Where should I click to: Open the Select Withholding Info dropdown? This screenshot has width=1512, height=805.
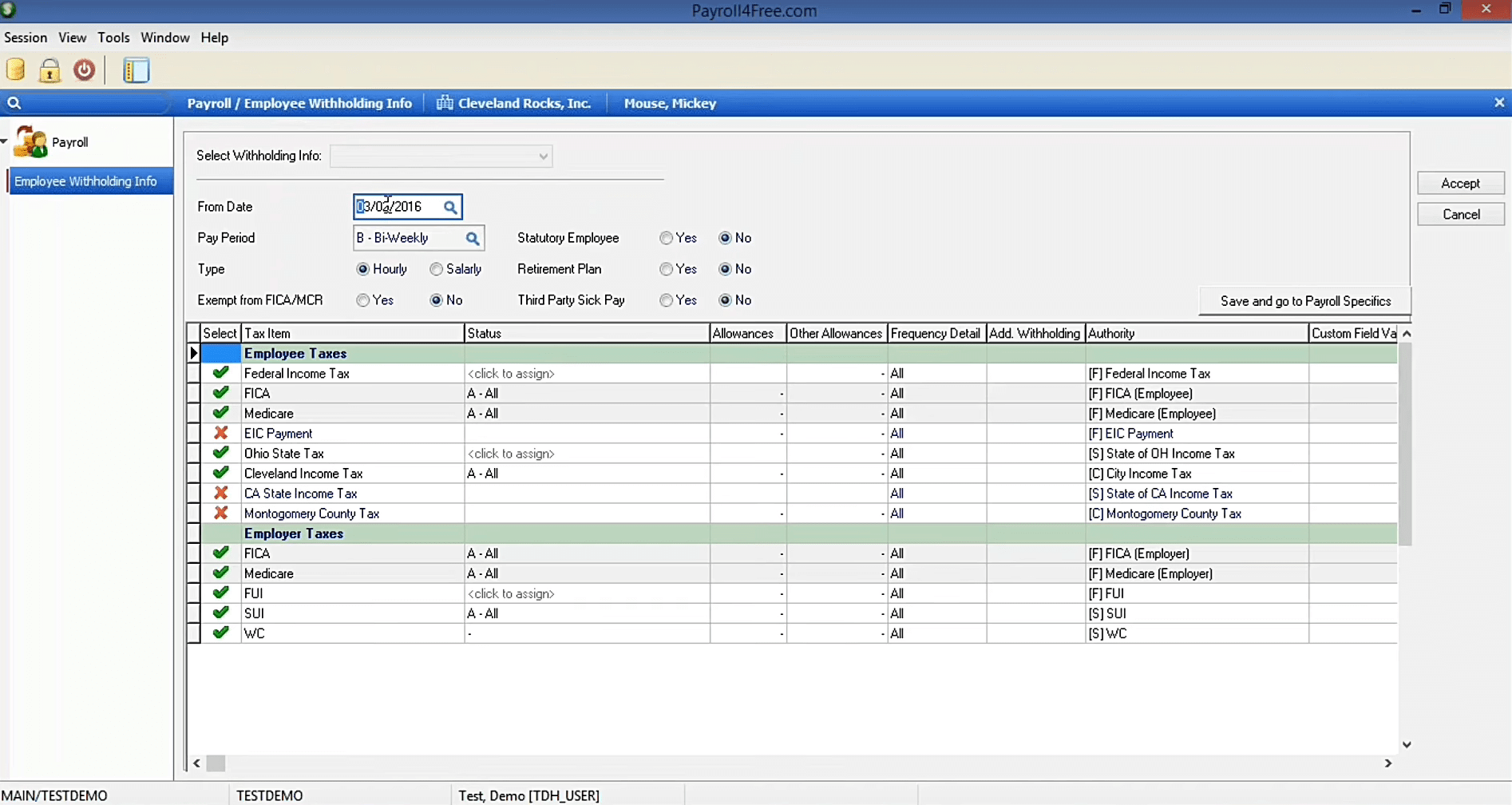click(542, 156)
